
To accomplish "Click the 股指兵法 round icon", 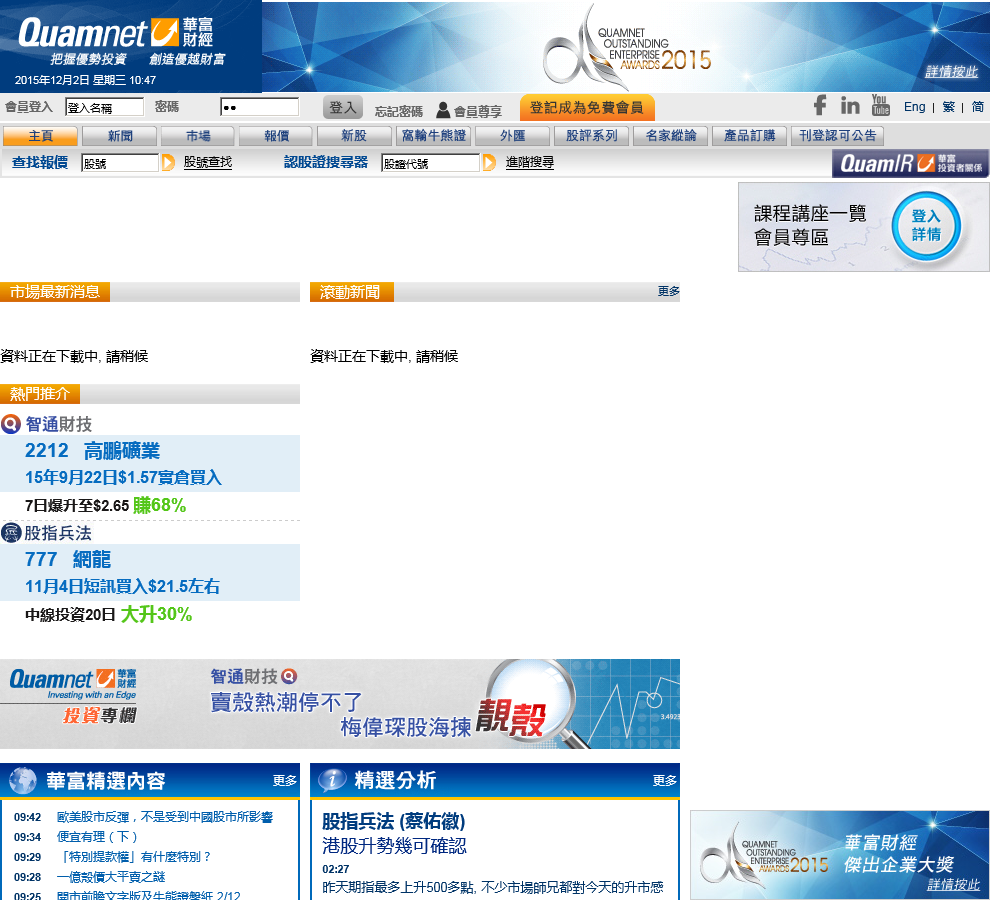I will [11, 533].
